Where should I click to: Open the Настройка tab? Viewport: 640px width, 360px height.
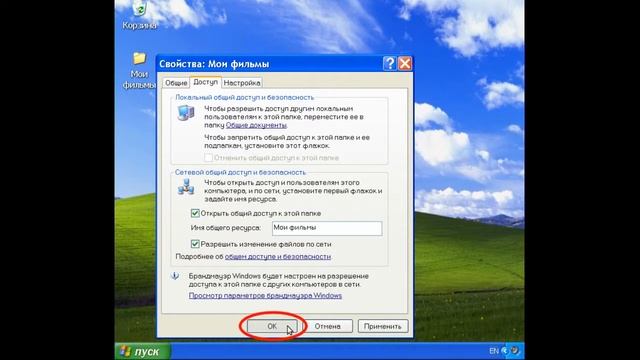click(x=242, y=83)
